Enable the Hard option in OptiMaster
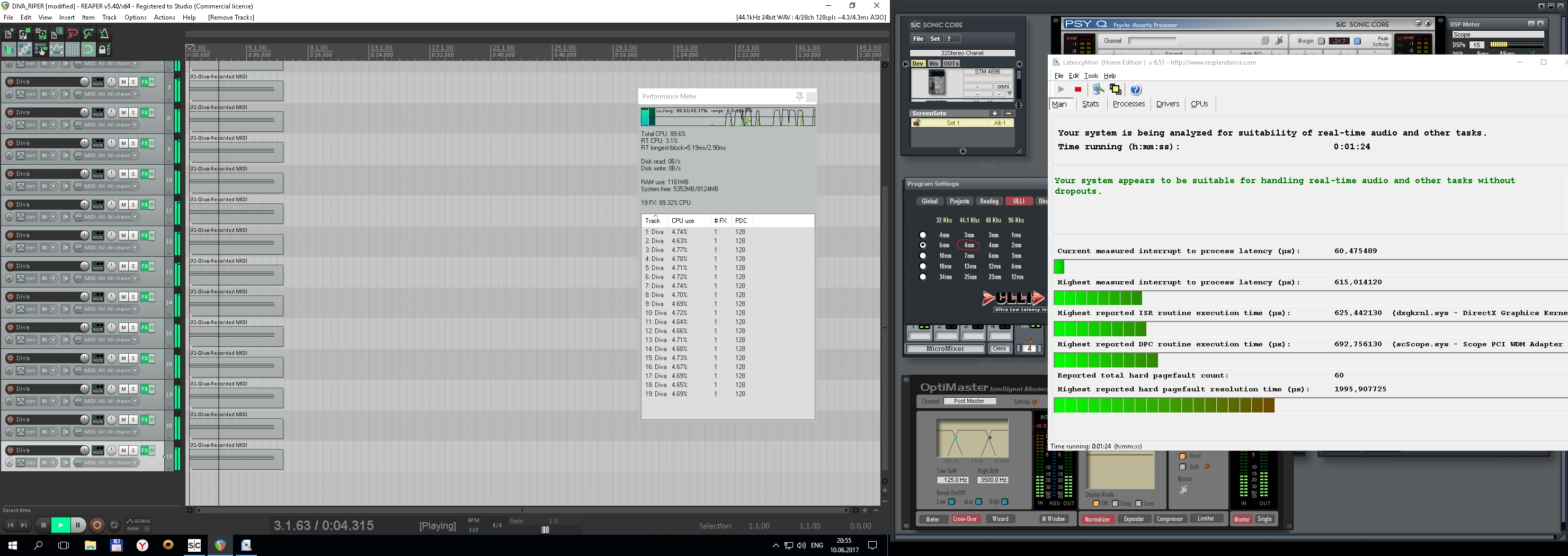 tap(1183, 456)
